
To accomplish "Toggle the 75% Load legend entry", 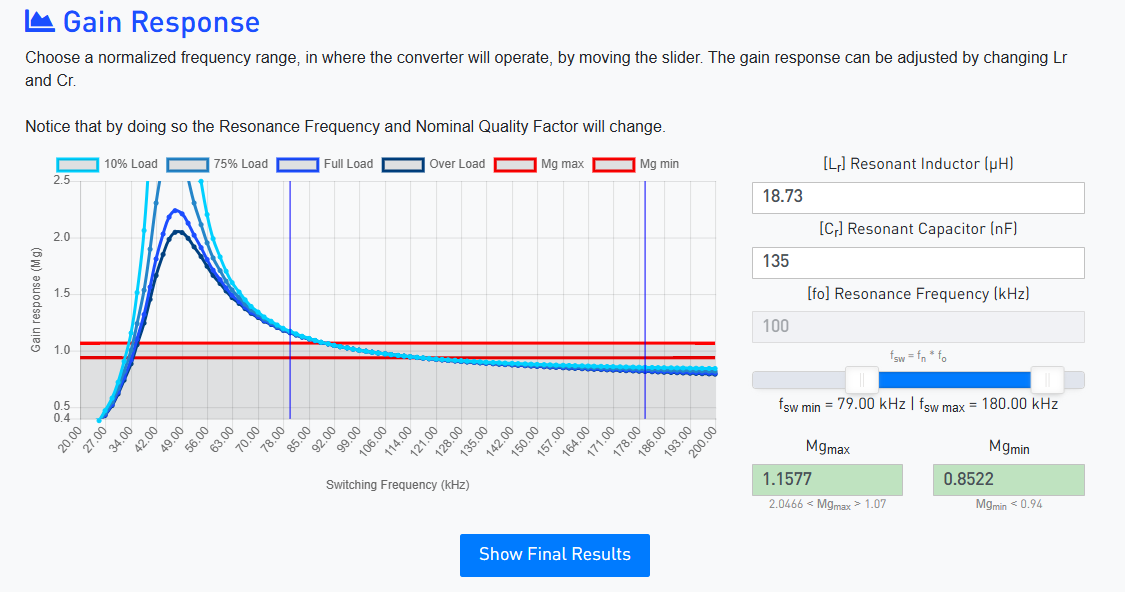I will 187,164.
